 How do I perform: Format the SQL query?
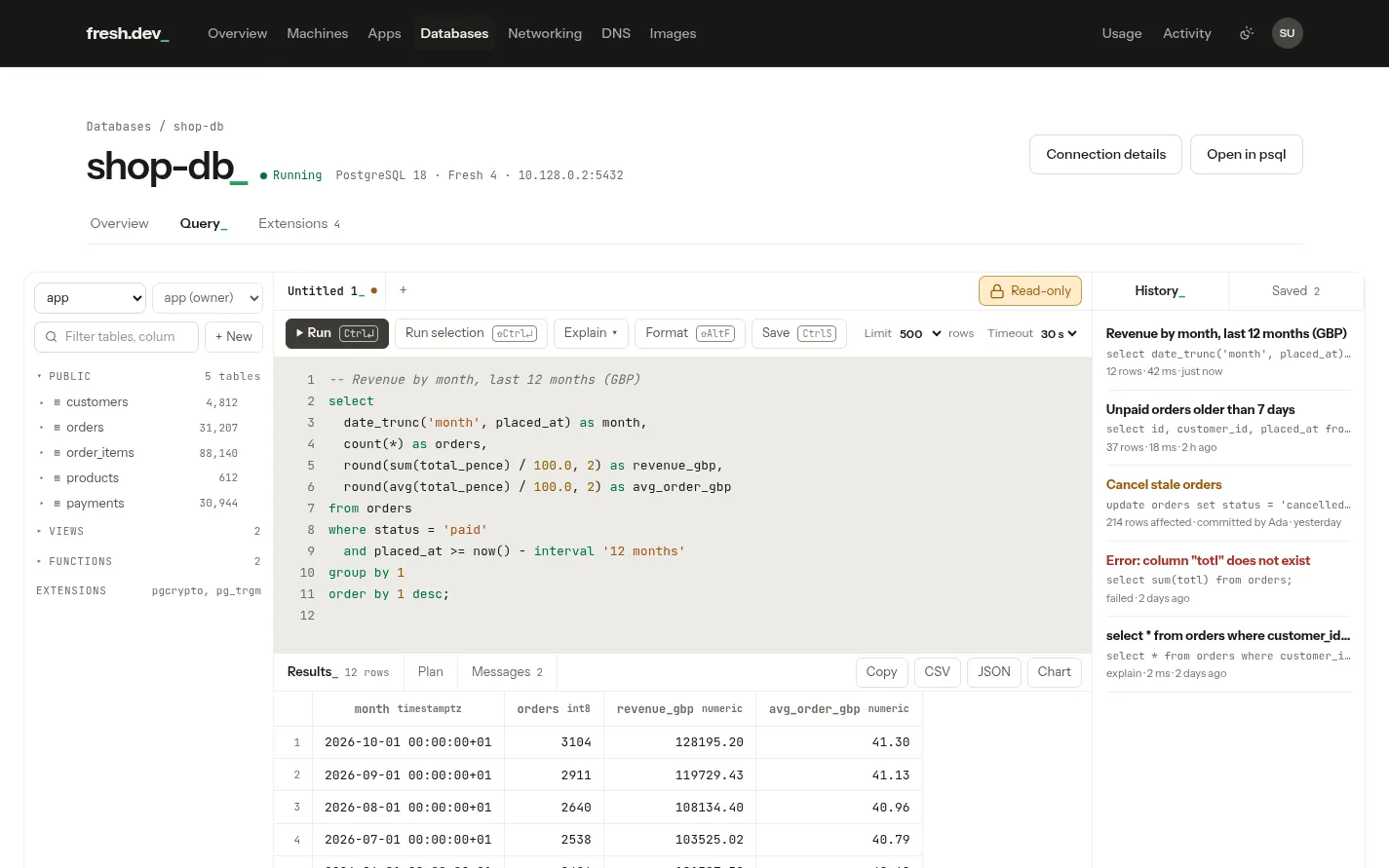click(x=690, y=333)
